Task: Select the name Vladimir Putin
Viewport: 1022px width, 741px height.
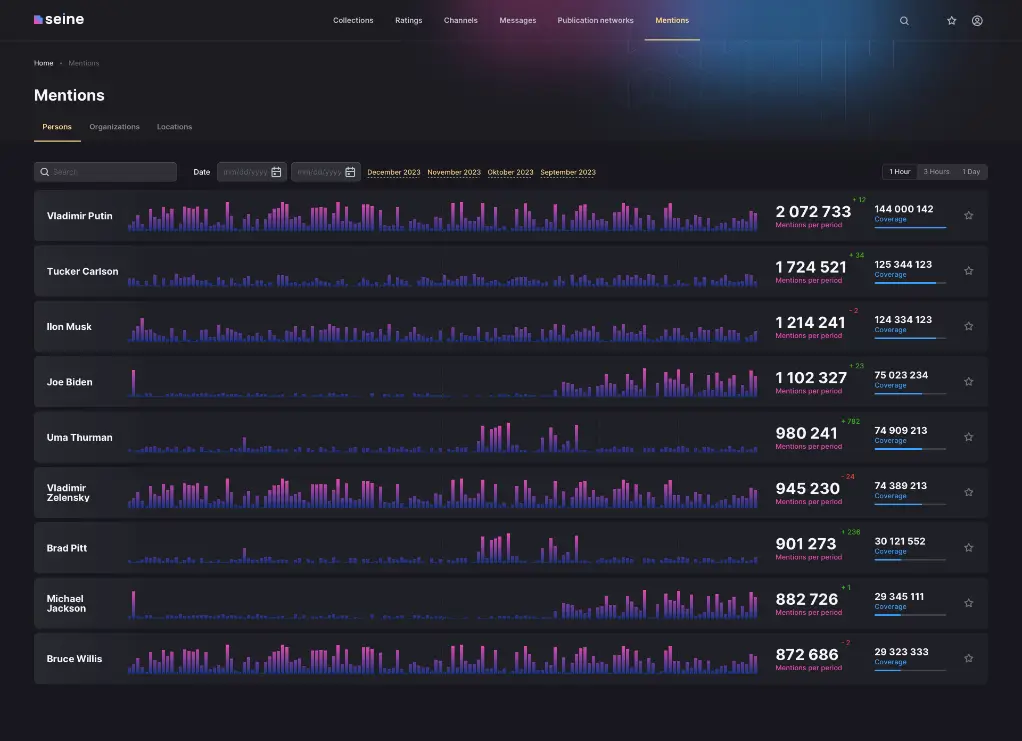Action: click(x=80, y=216)
